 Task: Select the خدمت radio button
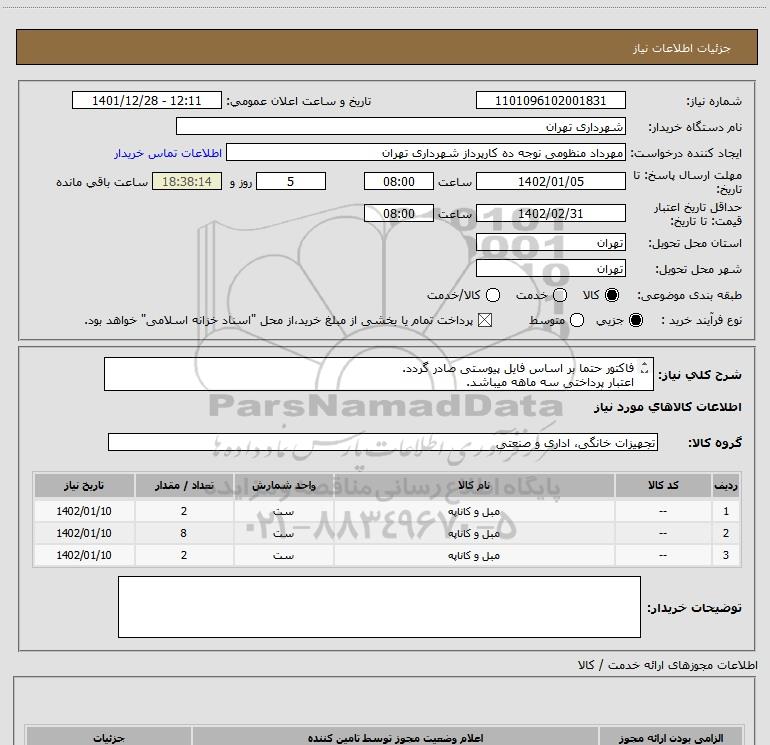560,295
